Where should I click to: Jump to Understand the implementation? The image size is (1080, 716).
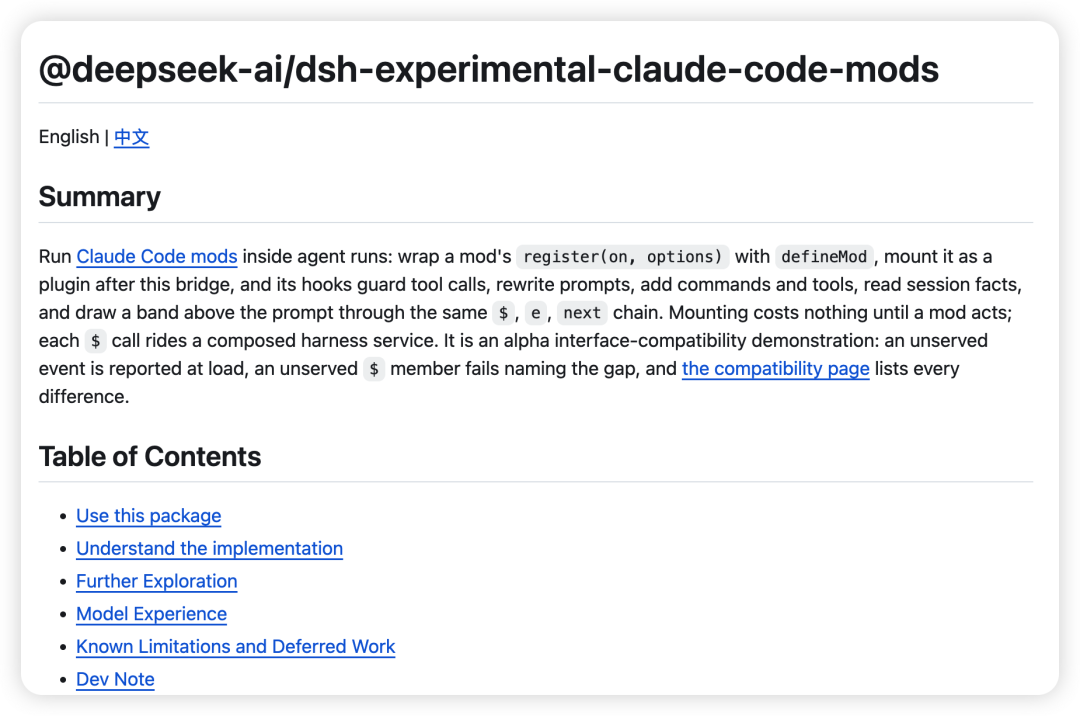[x=209, y=549]
